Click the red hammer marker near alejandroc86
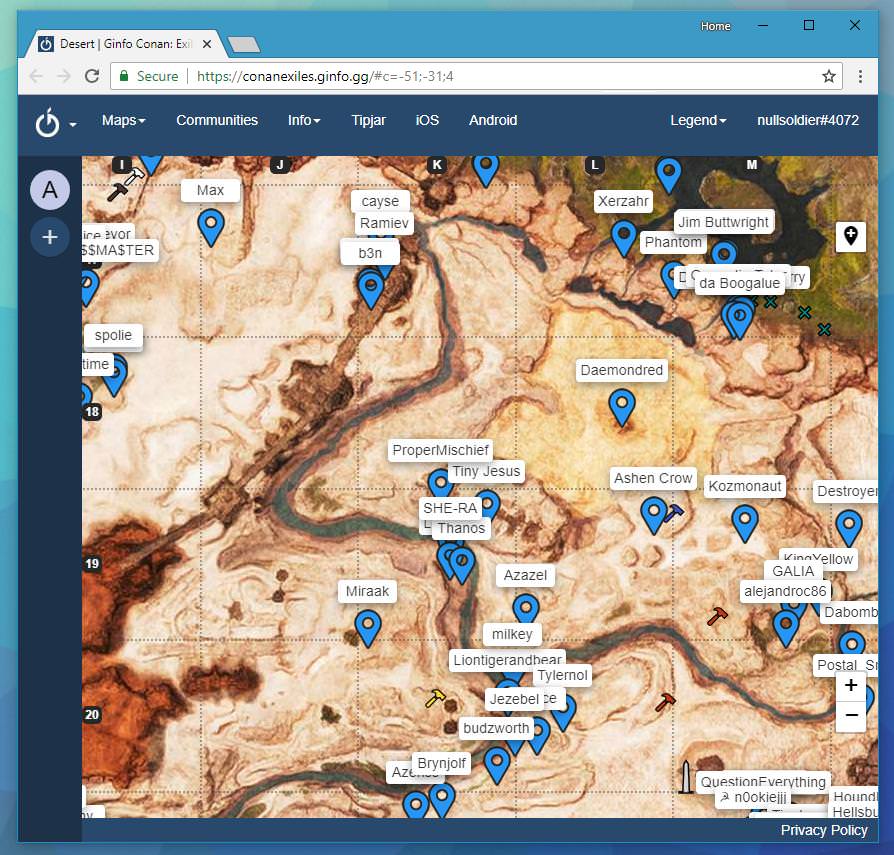894x855 pixels. point(717,616)
